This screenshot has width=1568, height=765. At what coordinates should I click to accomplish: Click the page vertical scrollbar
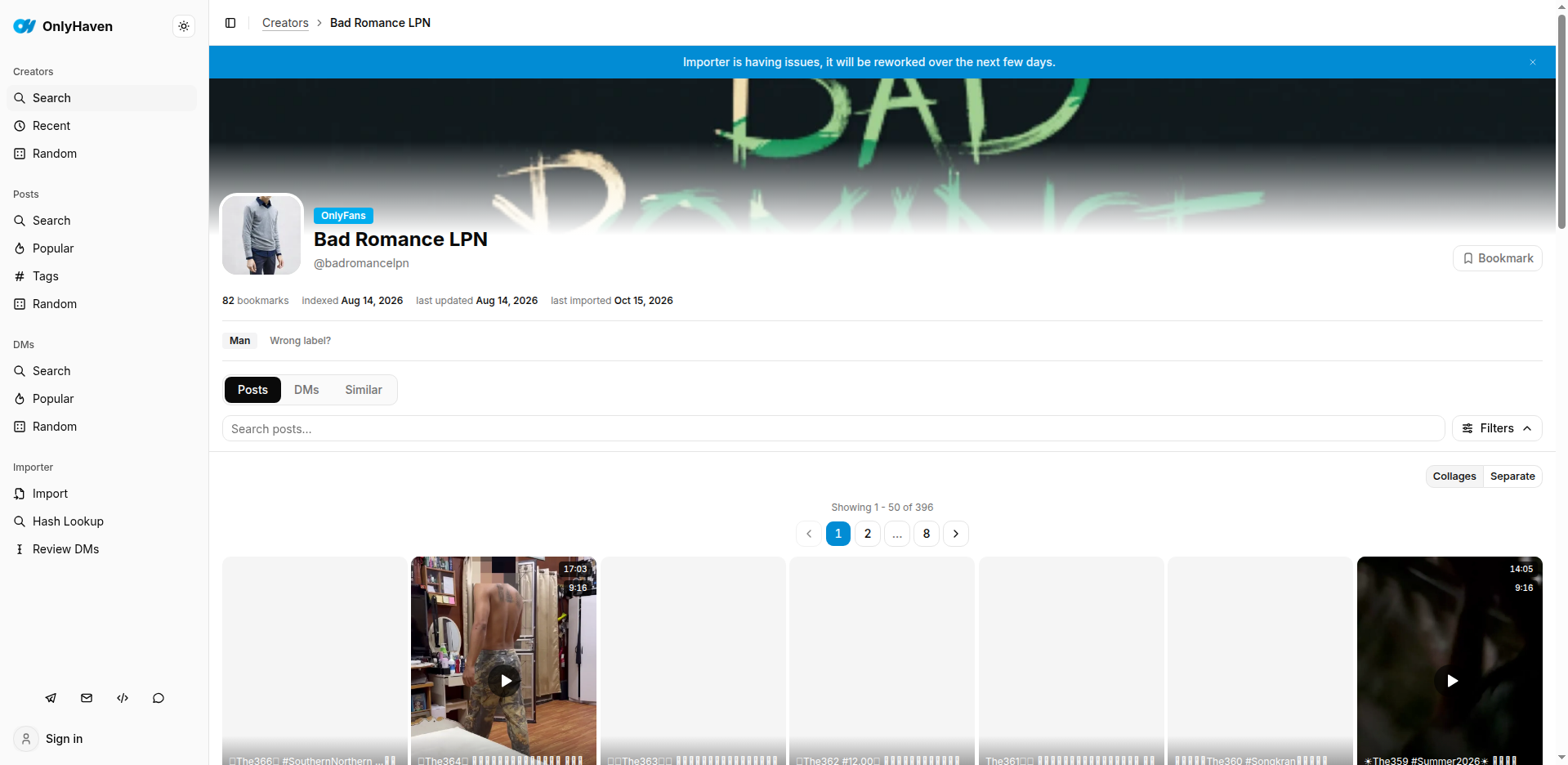click(x=1561, y=123)
